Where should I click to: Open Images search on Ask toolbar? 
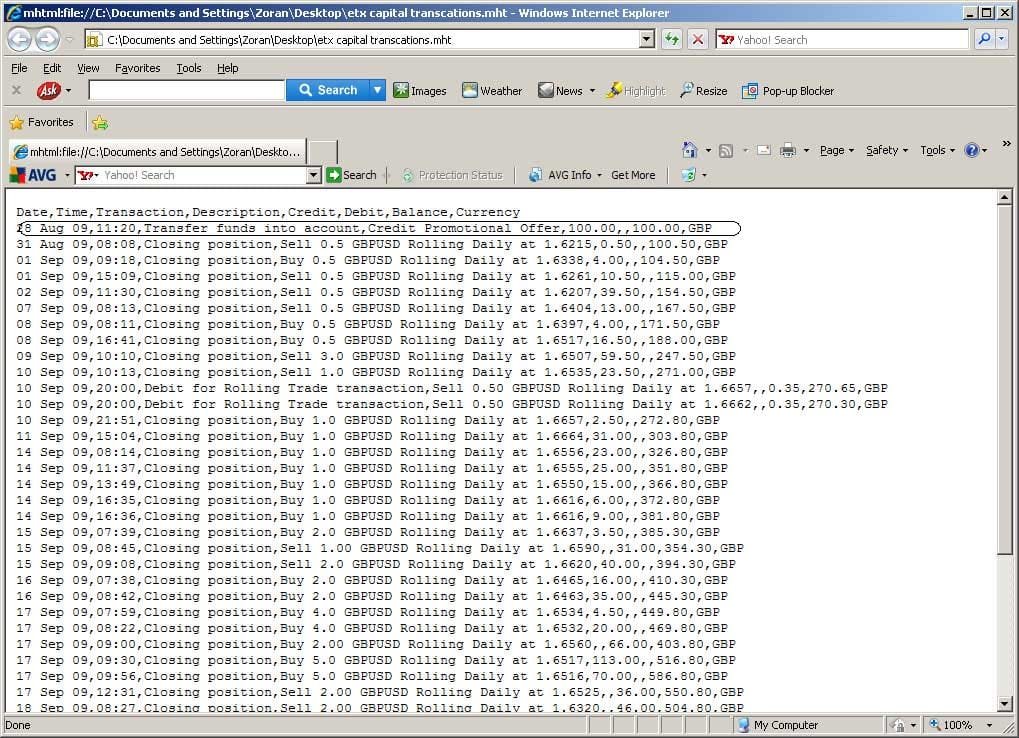420,91
